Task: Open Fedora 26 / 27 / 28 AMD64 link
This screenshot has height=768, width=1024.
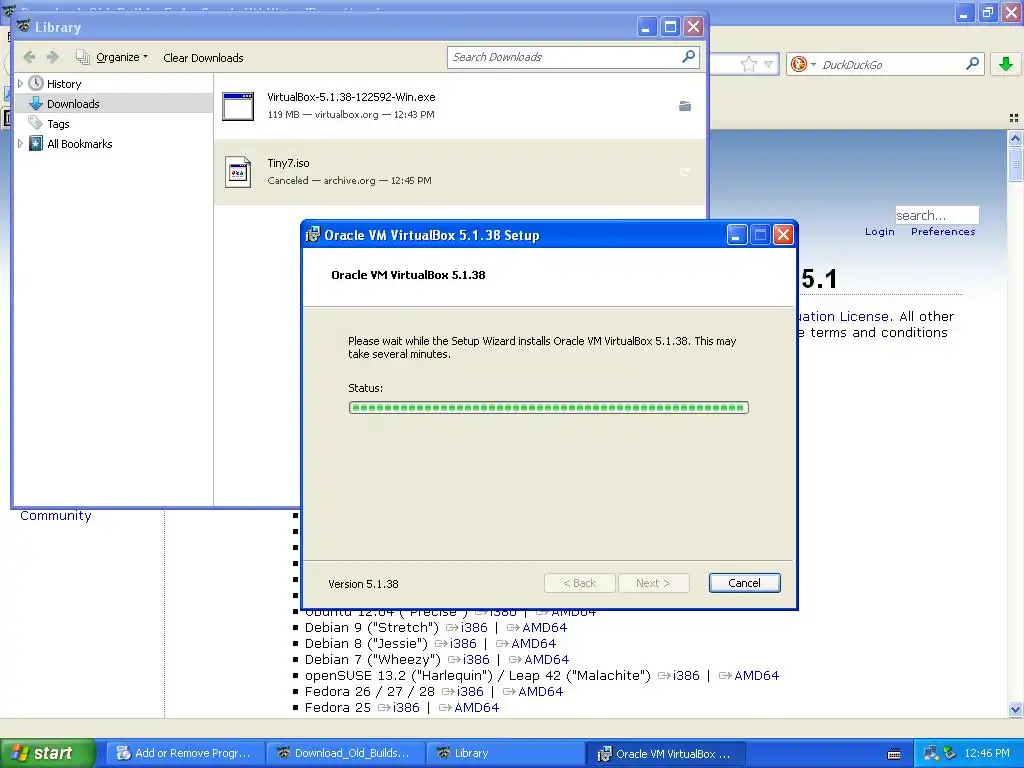Action: coord(540,692)
